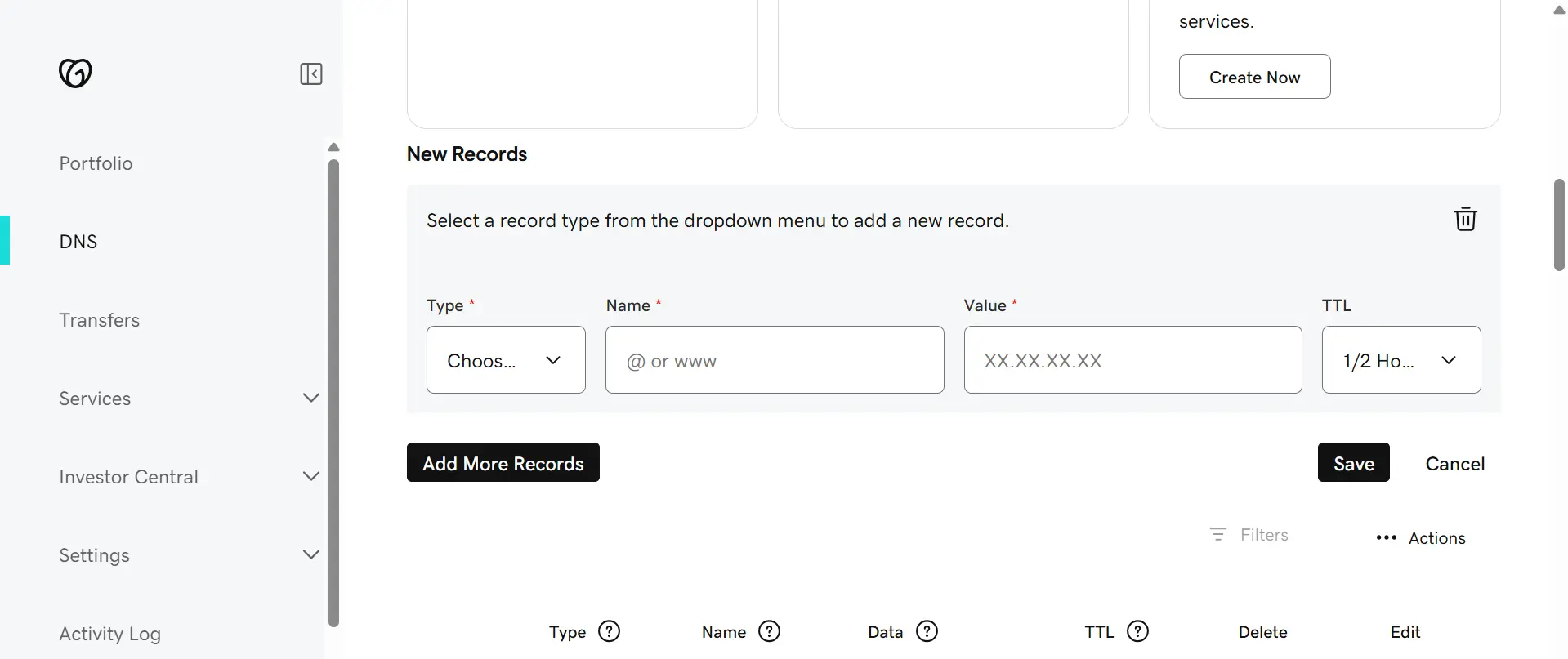Click the Value input field

(1132, 360)
